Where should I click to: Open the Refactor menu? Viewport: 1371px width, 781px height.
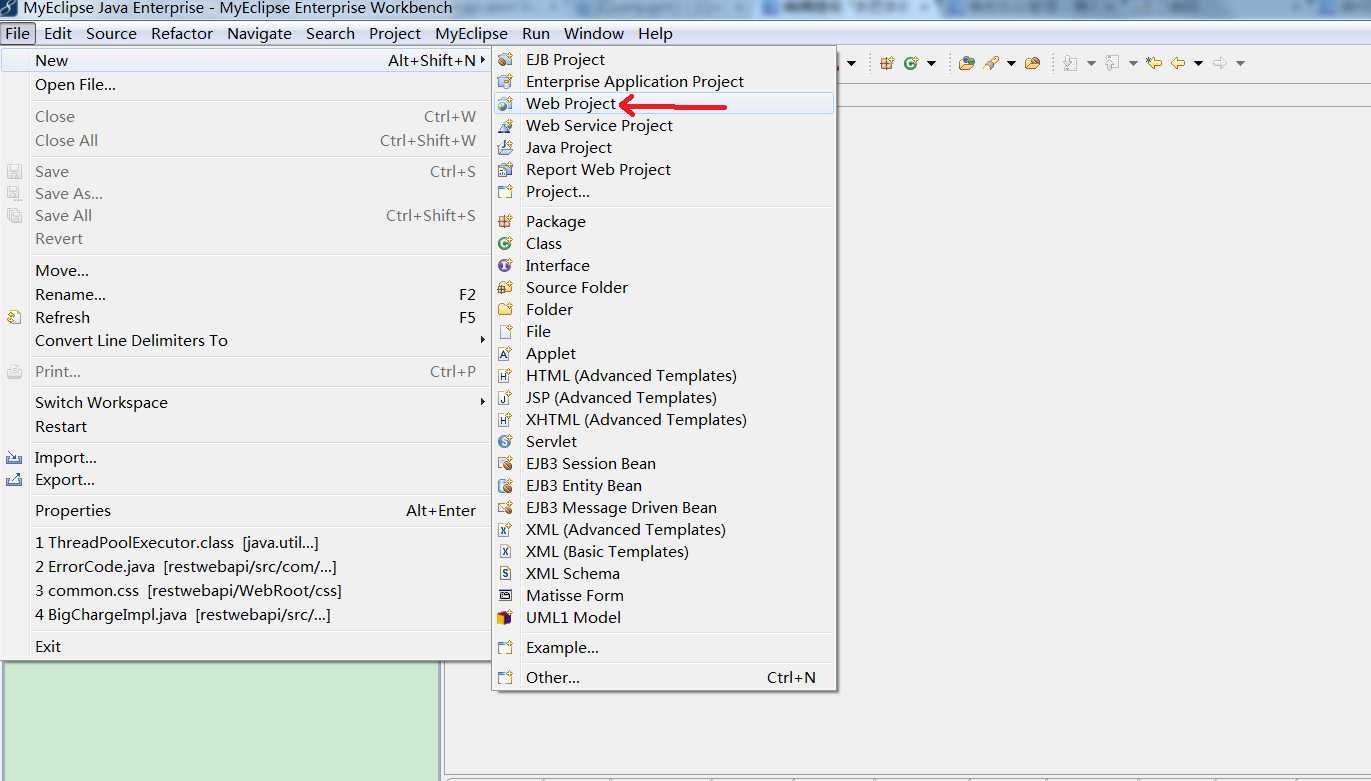(182, 33)
